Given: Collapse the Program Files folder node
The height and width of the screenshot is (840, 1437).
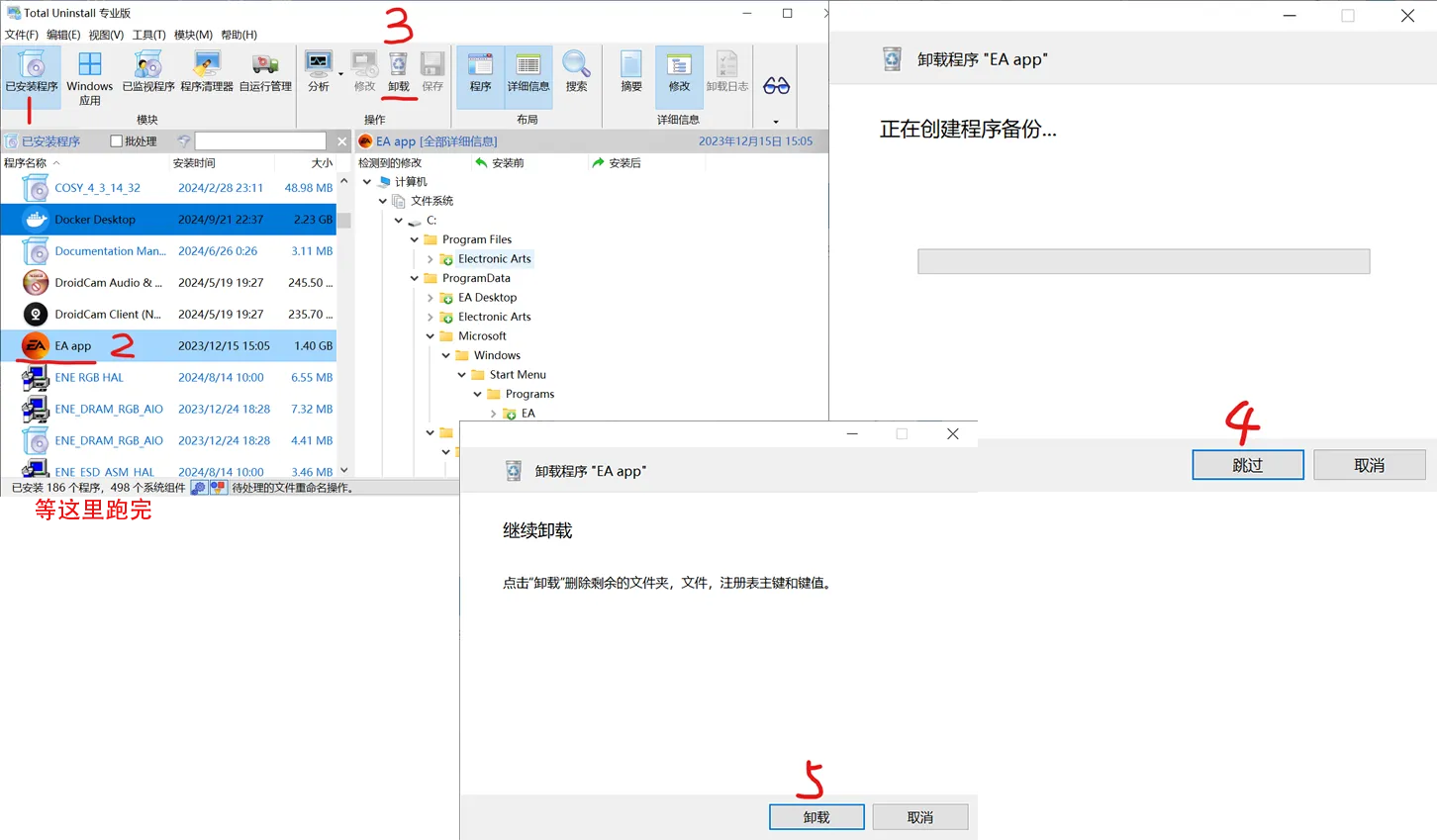Looking at the screenshot, I should [415, 239].
